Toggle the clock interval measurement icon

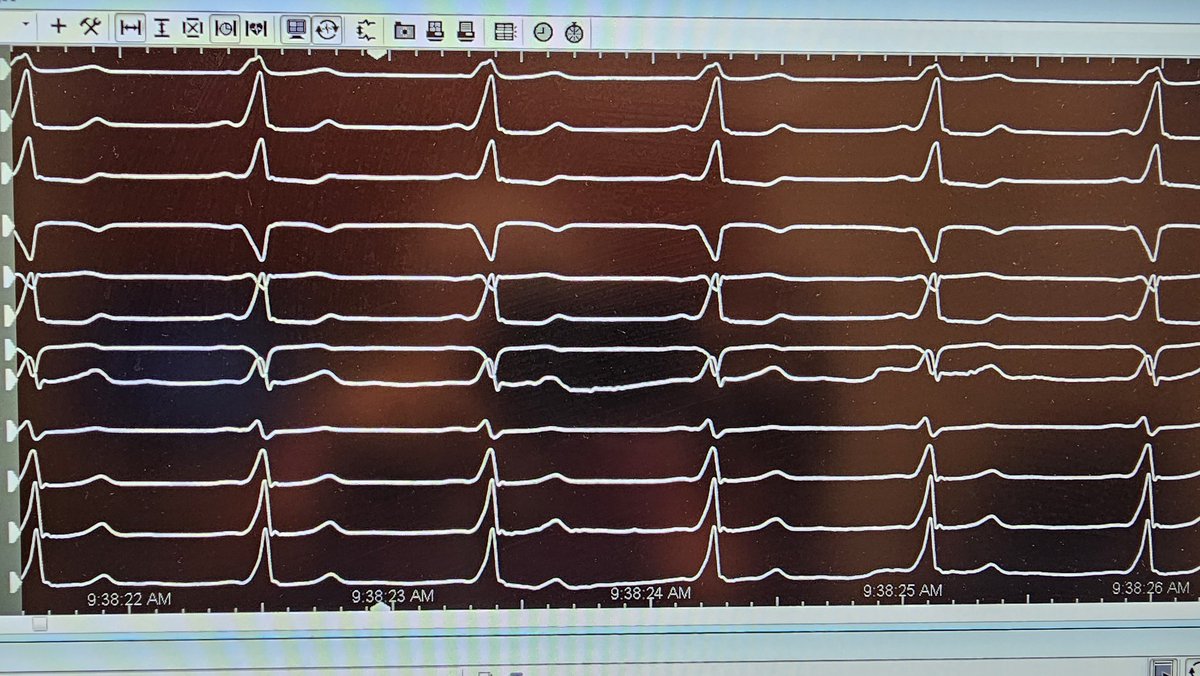pyautogui.click(x=225, y=28)
